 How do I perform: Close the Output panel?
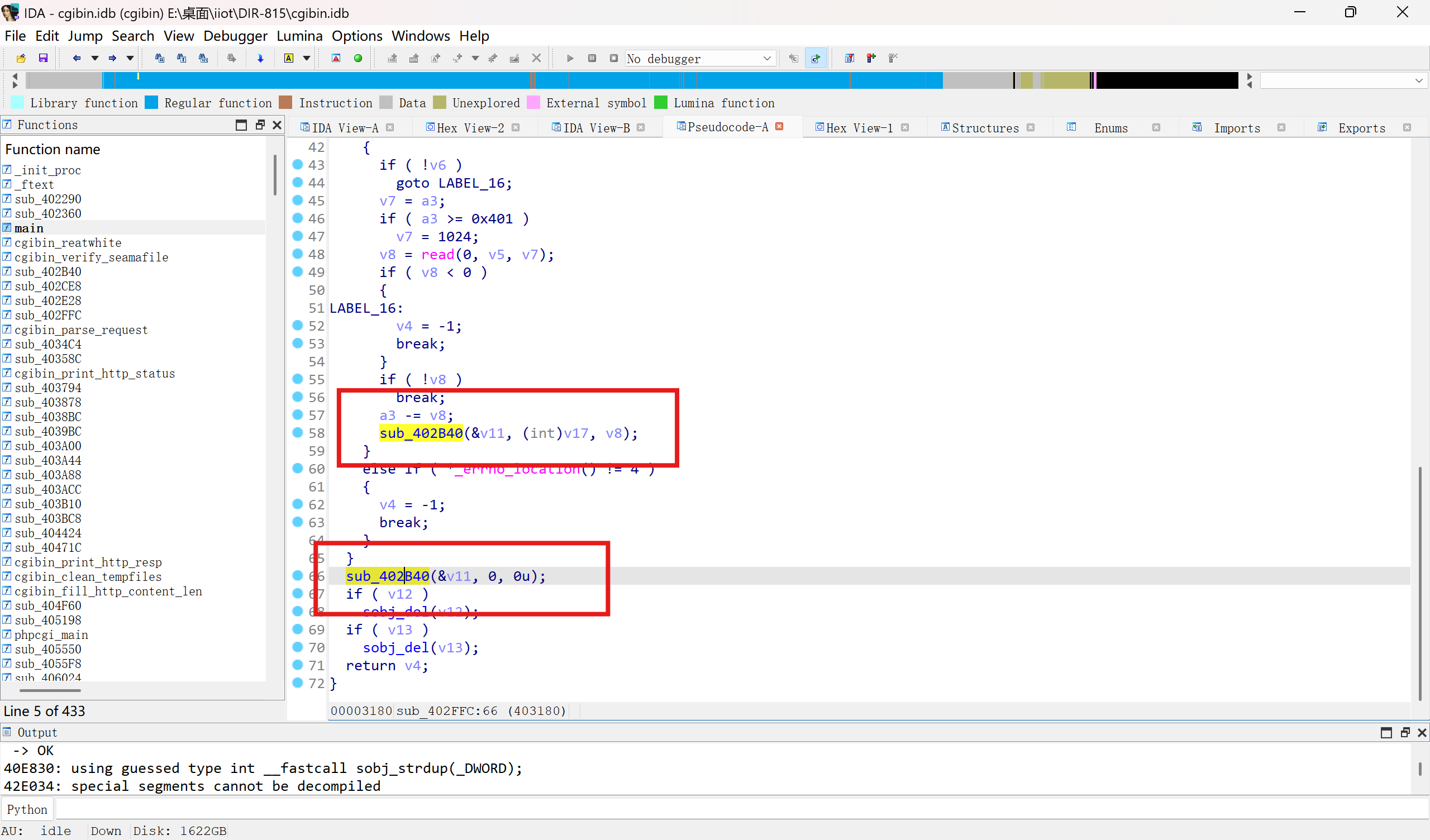[1422, 732]
